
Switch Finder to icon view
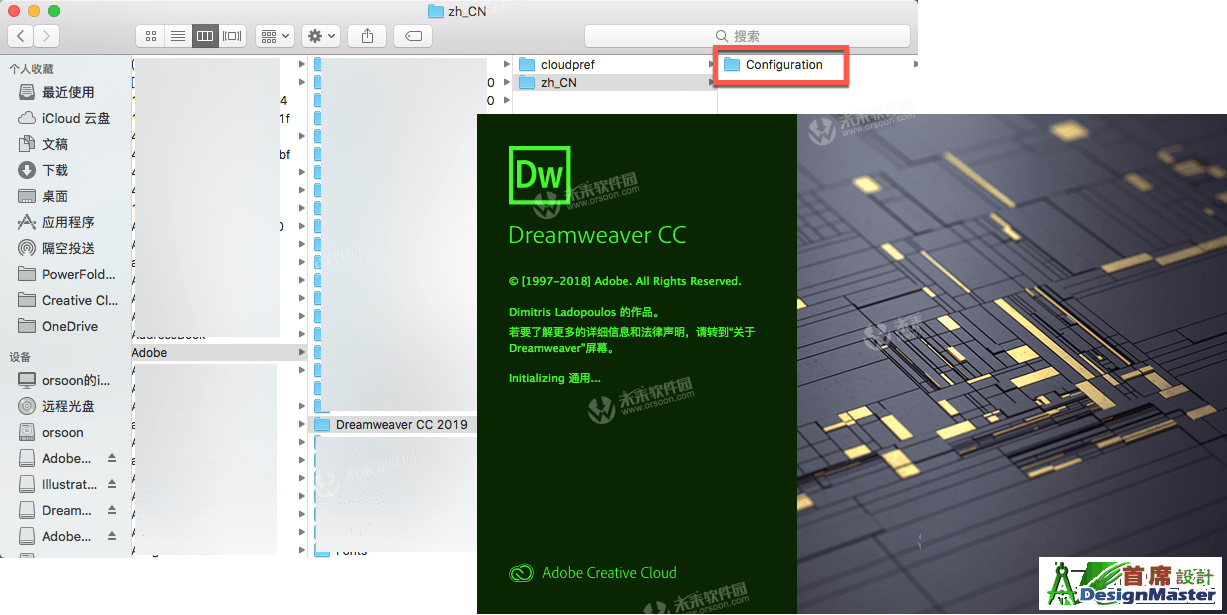coord(151,36)
